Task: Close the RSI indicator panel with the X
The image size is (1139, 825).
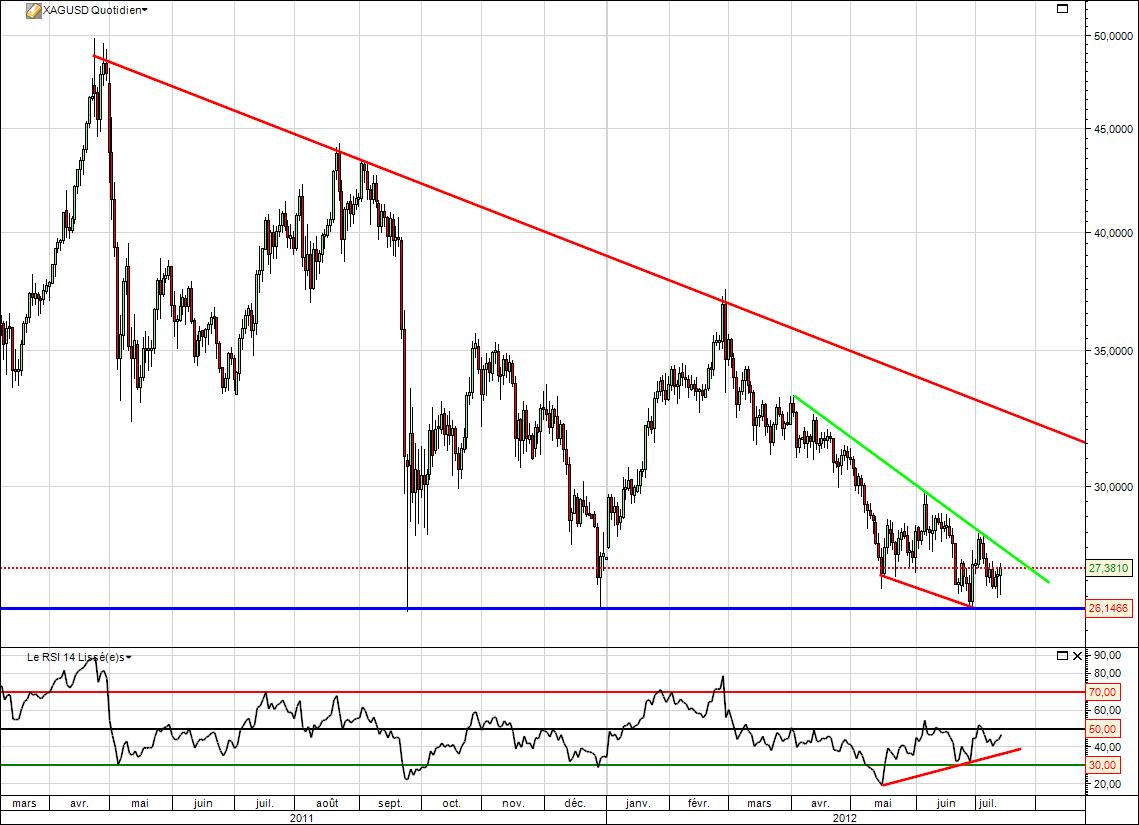Action: pyautogui.click(x=1077, y=657)
